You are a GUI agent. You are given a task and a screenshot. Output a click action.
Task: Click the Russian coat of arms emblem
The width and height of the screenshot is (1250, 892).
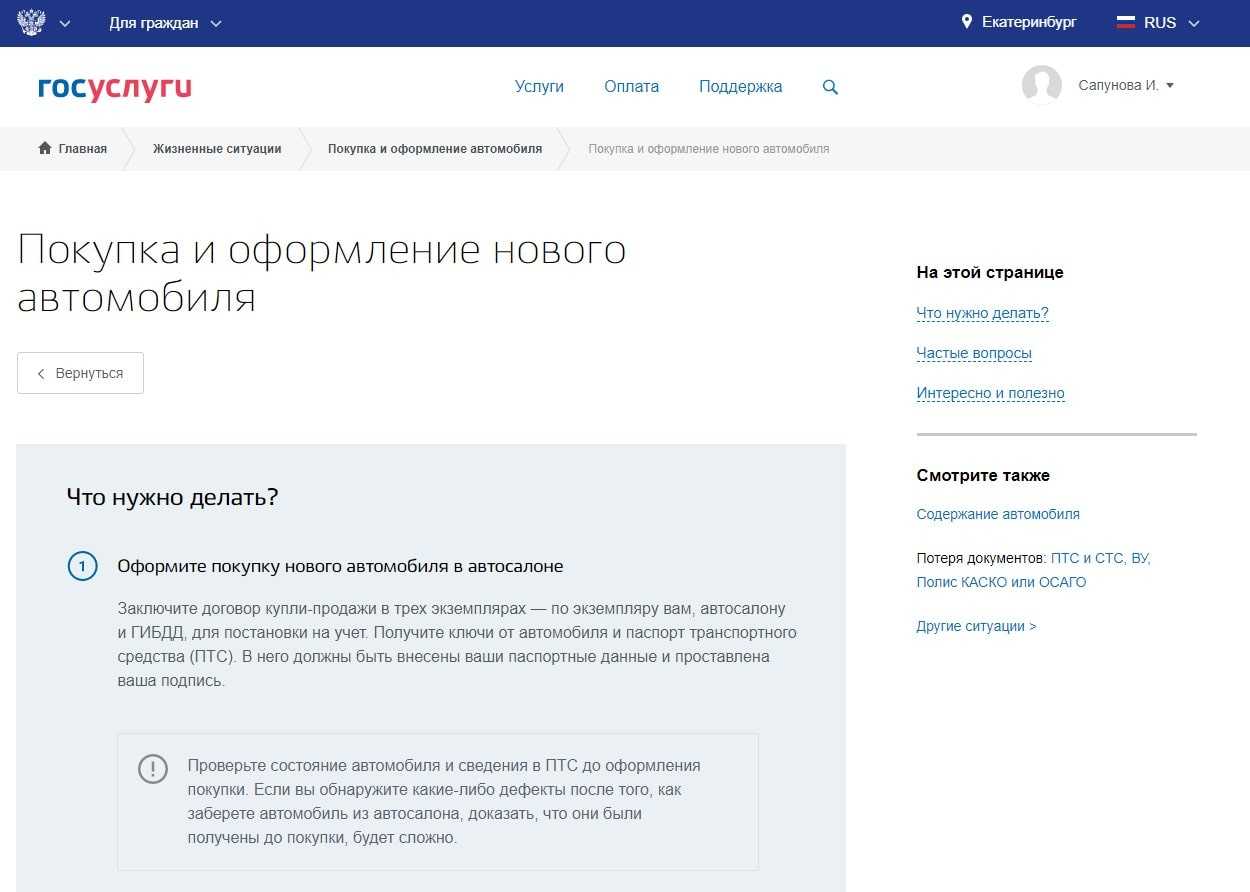31,22
